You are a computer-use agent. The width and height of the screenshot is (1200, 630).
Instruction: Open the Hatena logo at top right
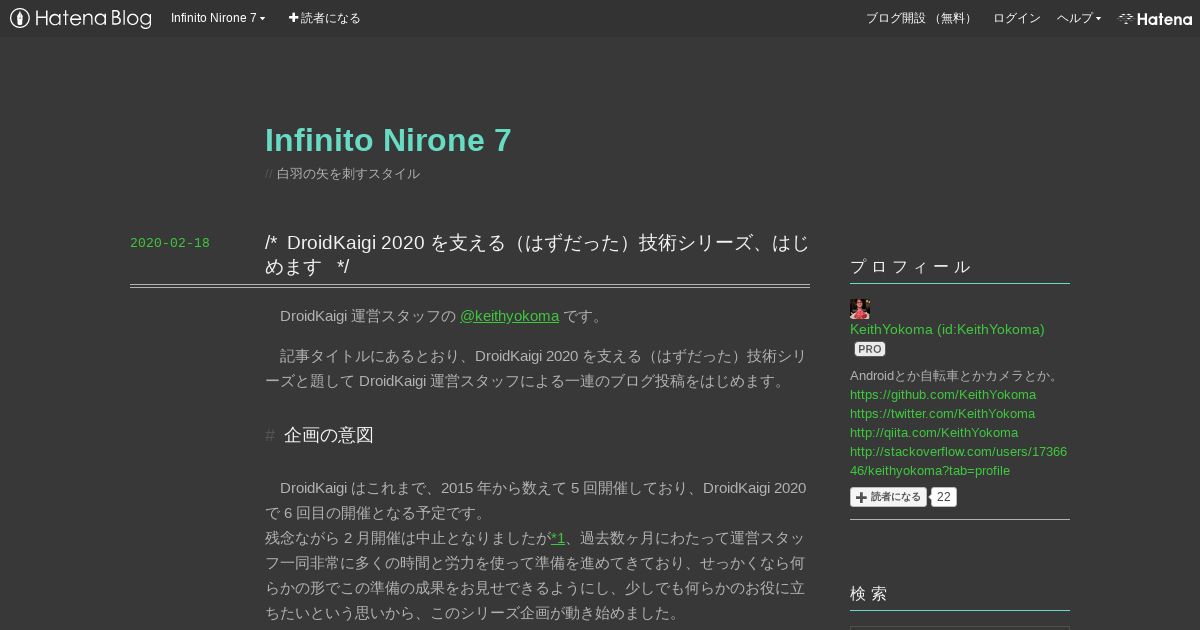1155,18
